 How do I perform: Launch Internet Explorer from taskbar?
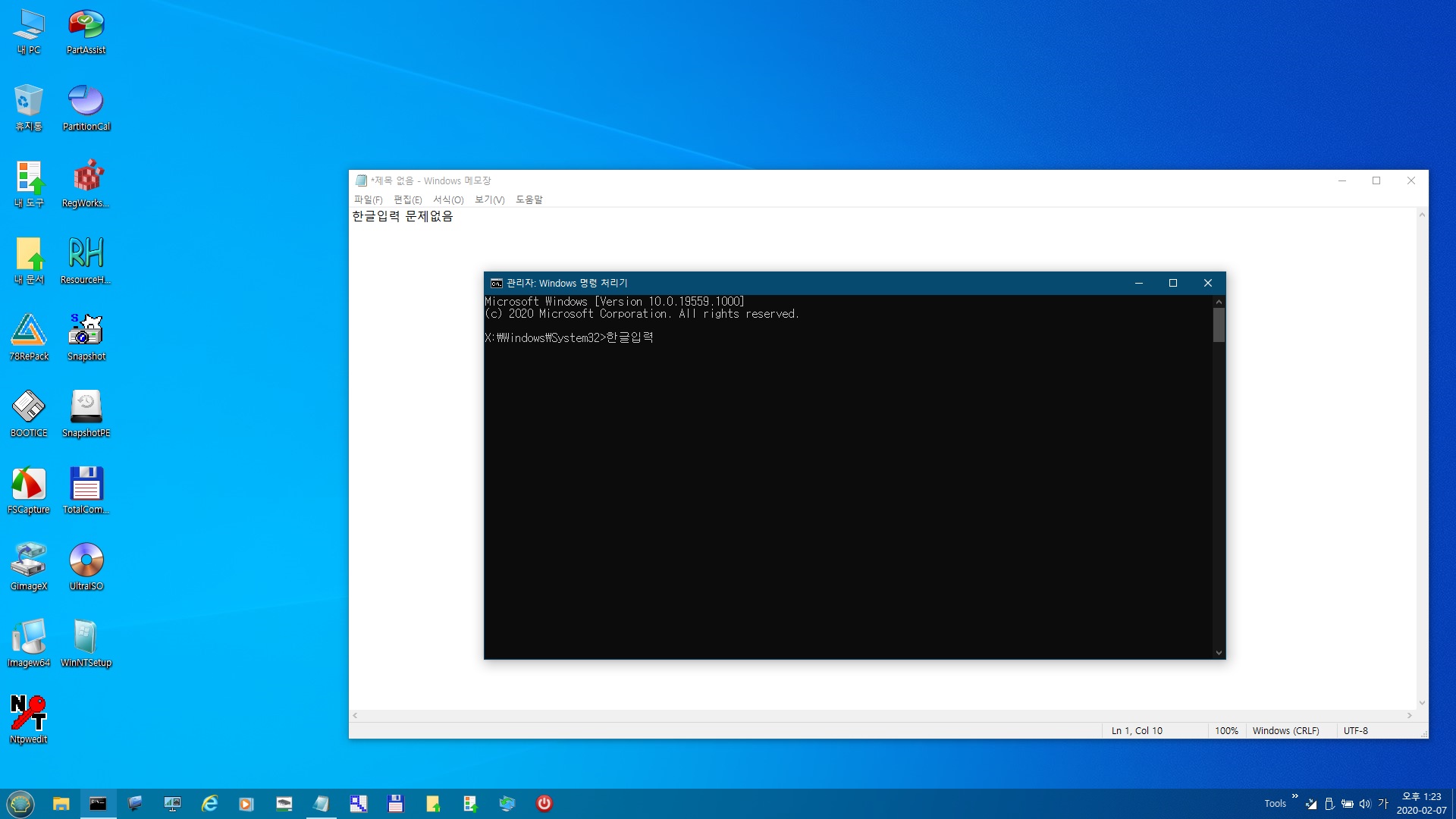[x=209, y=804]
